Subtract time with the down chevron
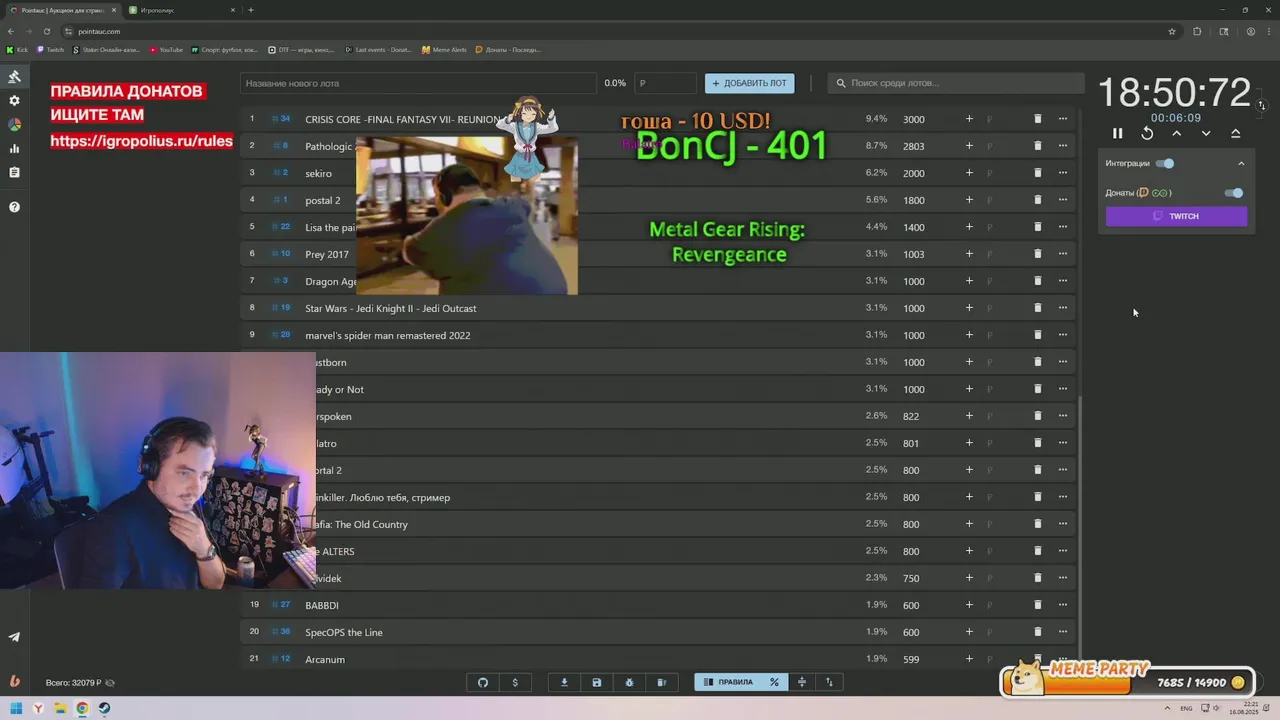The width and height of the screenshot is (1280, 720). [1206, 133]
